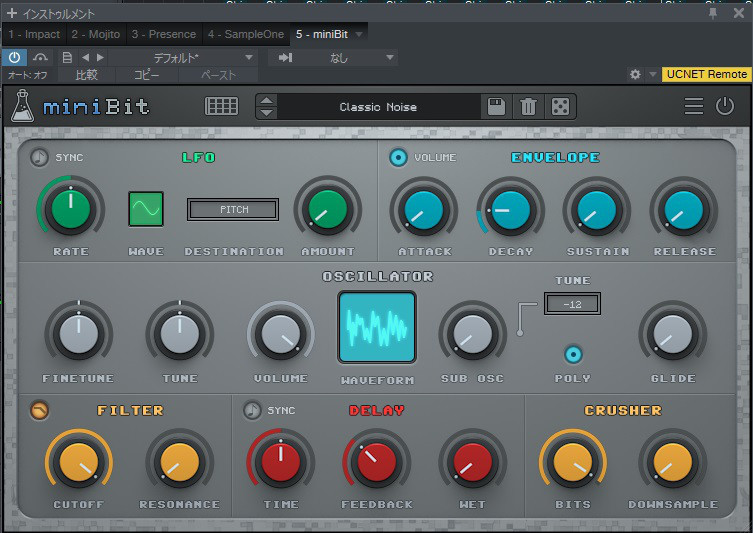
Task: Toggle the instrument activate power button
Action: (x=14, y=58)
